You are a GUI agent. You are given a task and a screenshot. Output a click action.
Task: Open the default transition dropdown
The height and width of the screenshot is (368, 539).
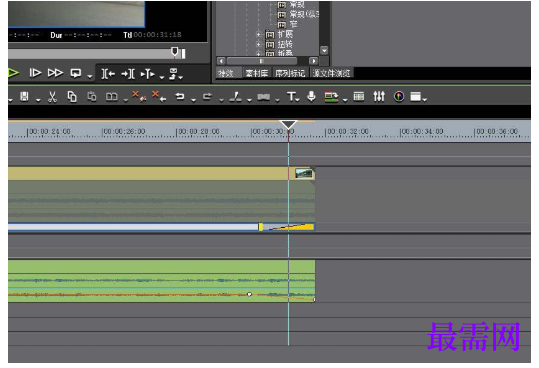pos(277,100)
